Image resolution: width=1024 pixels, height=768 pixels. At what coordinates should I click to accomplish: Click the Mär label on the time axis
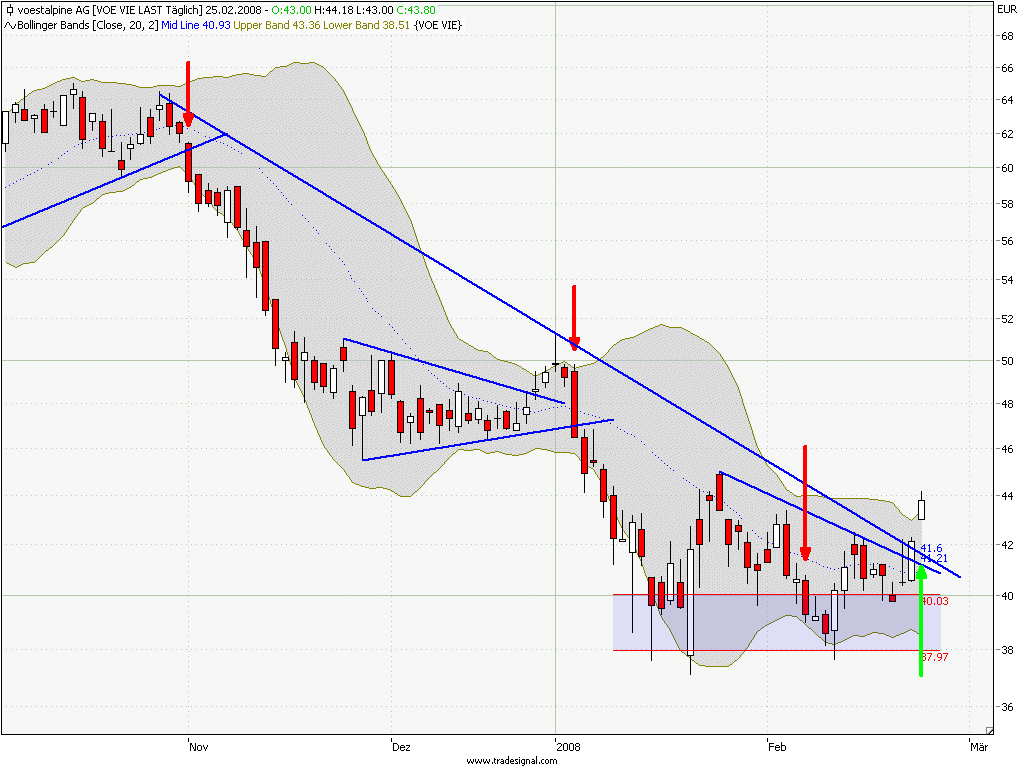[979, 746]
